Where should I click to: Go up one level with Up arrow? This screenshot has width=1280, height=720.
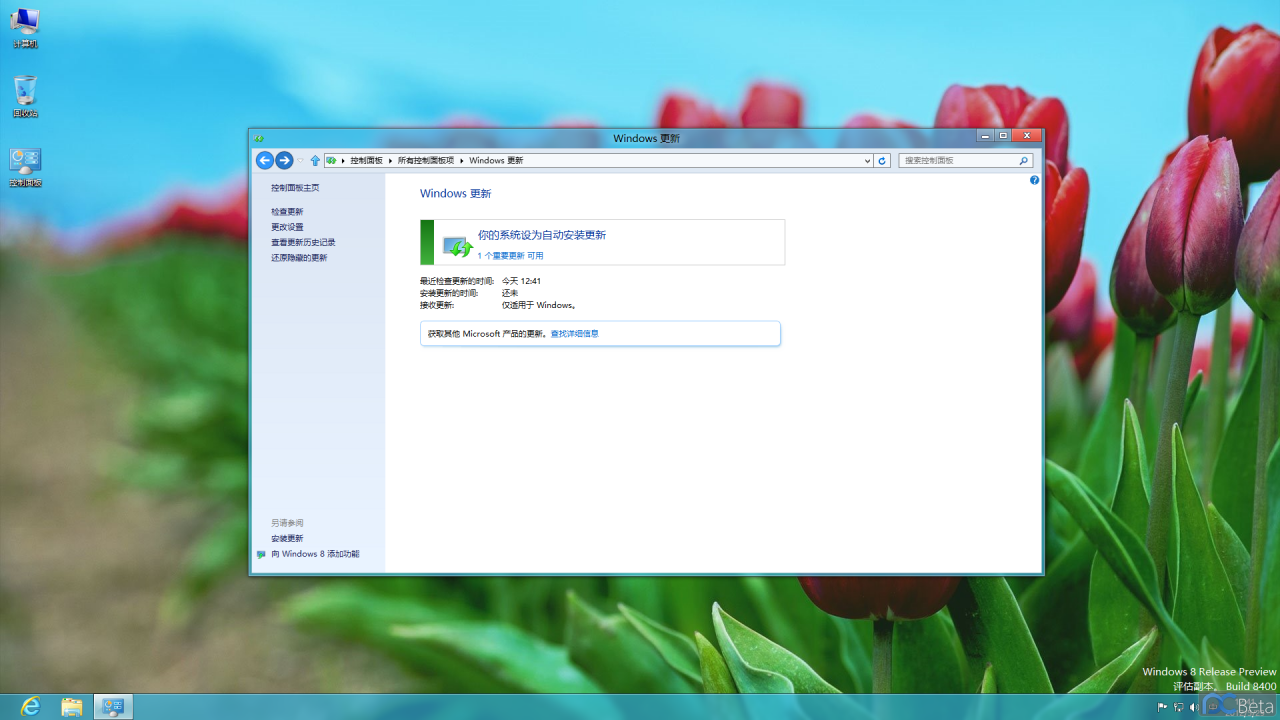pos(315,160)
